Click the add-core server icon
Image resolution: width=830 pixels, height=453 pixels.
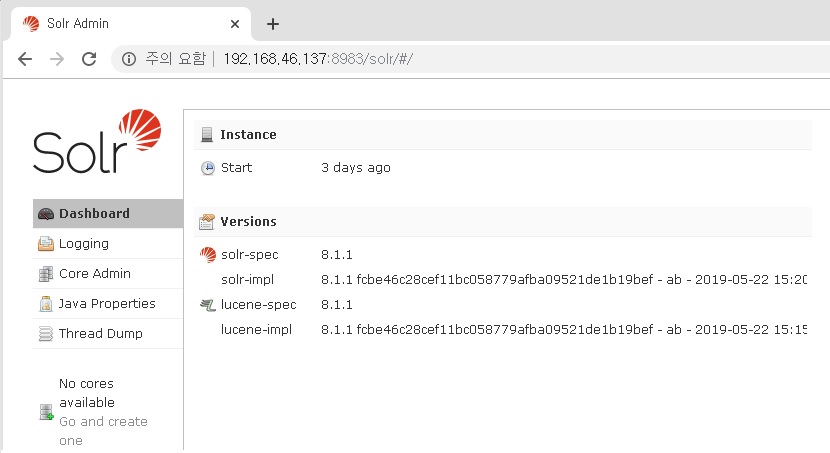[47, 412]
